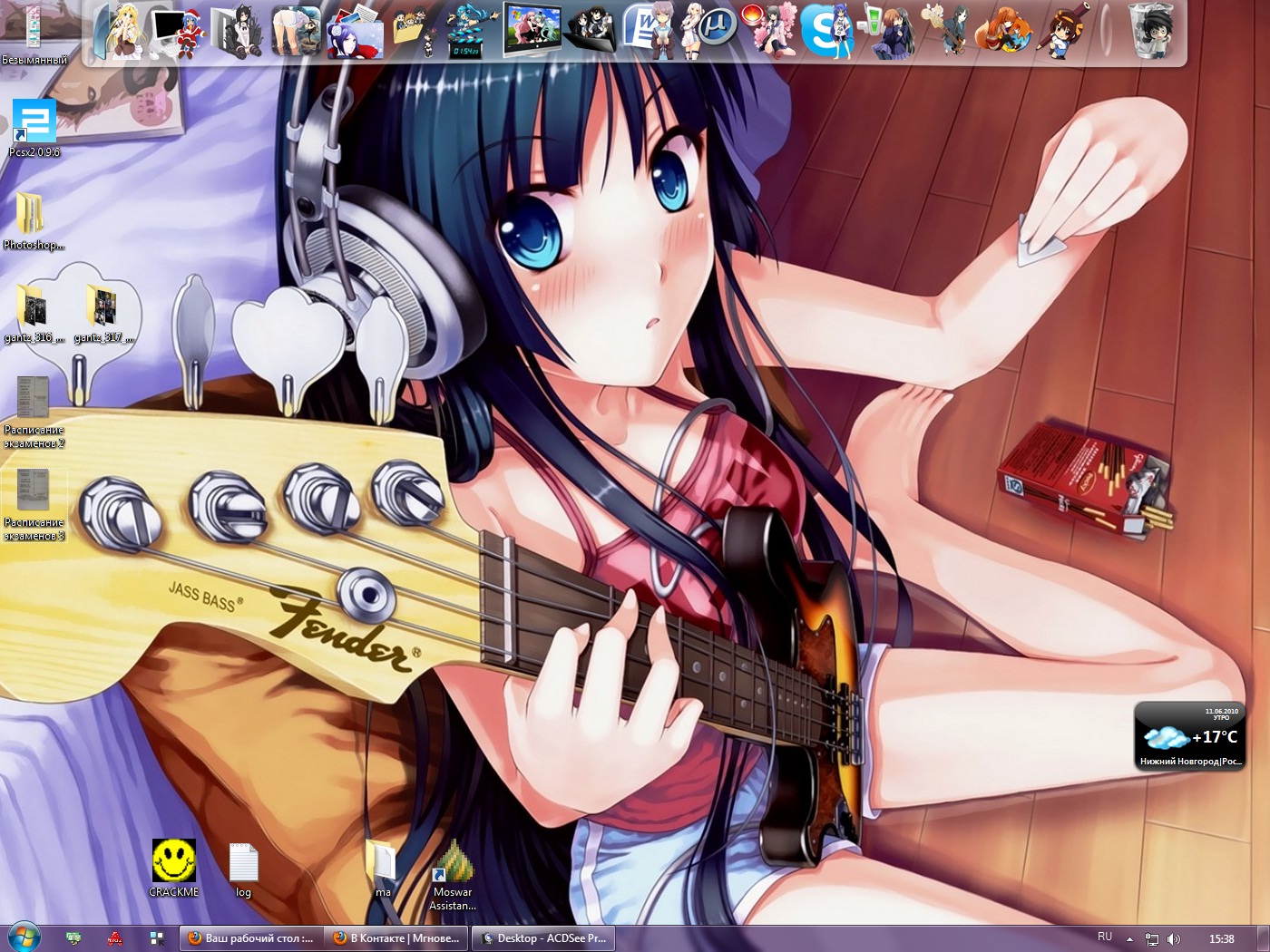Open the Расписание экзаменов 2 file
This screenshot has width=1270, height=952.
34,413
